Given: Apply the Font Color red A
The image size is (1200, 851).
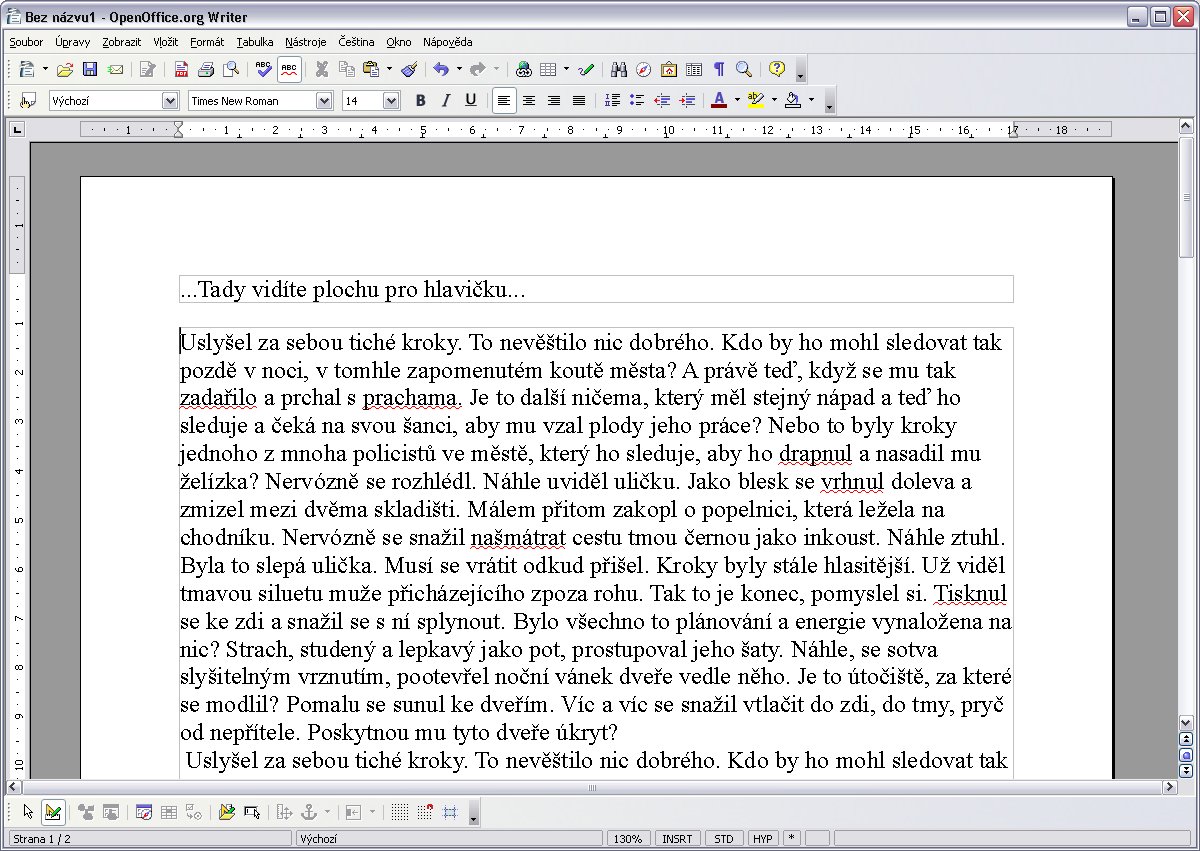Looking at the screenshot, I should point(719,100).
